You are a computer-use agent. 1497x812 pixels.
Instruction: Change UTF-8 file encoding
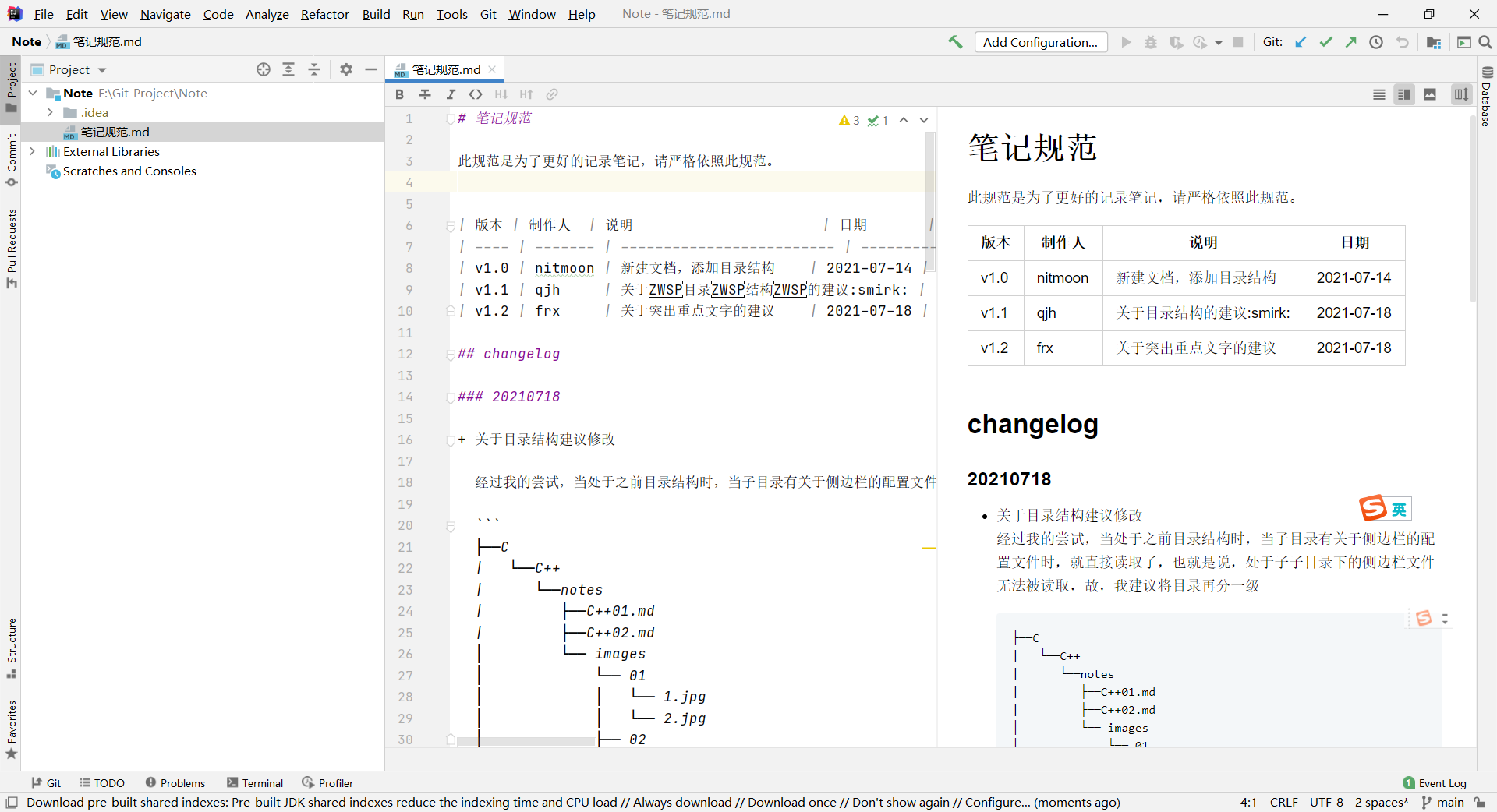point(1326,803)
